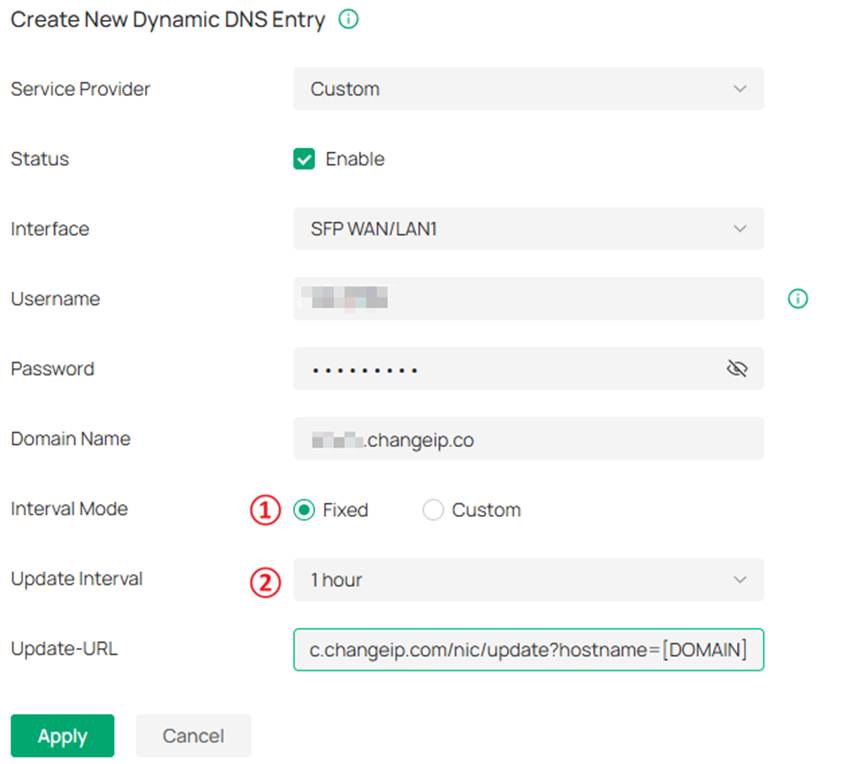Click the Service Provider dropdown chevron

(740, 89)
